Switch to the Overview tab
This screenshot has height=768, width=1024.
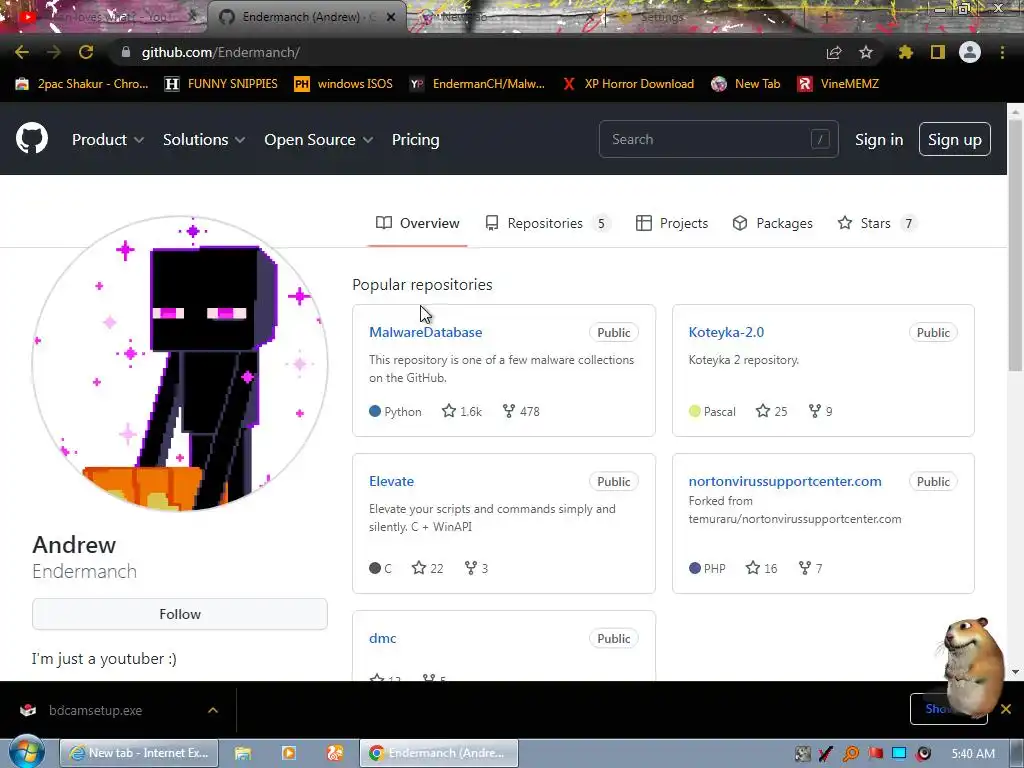pos(417,223)
